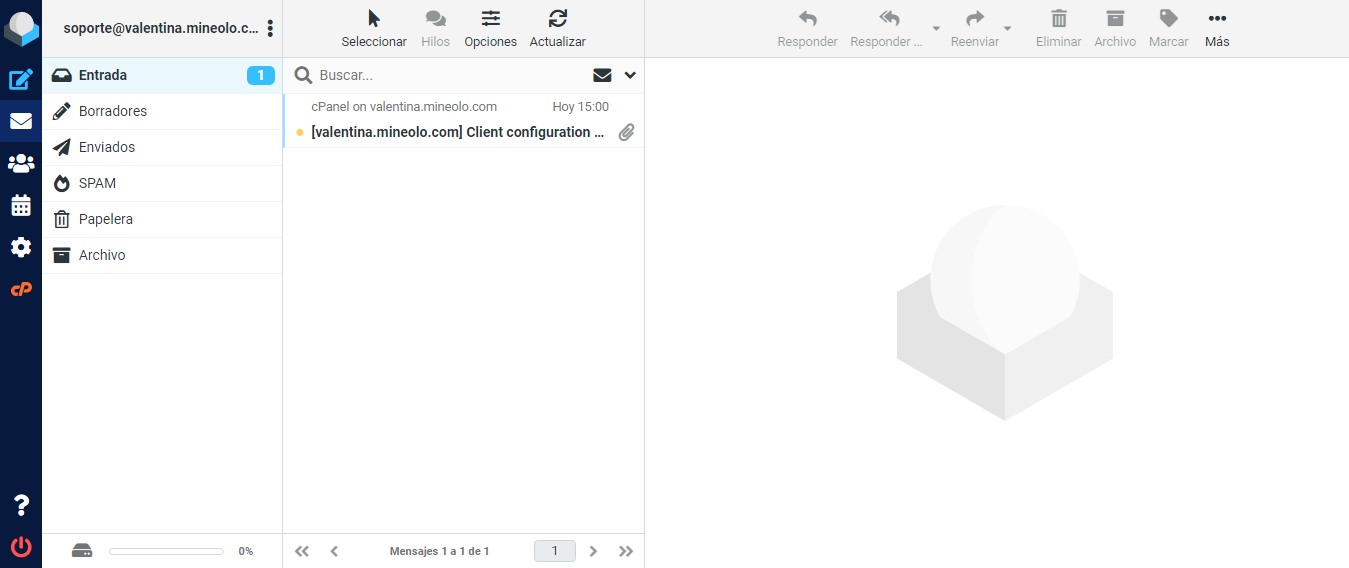Click the magnifier search icon
The width and height of the screenshot is (1349, 568).
point(303,75)
